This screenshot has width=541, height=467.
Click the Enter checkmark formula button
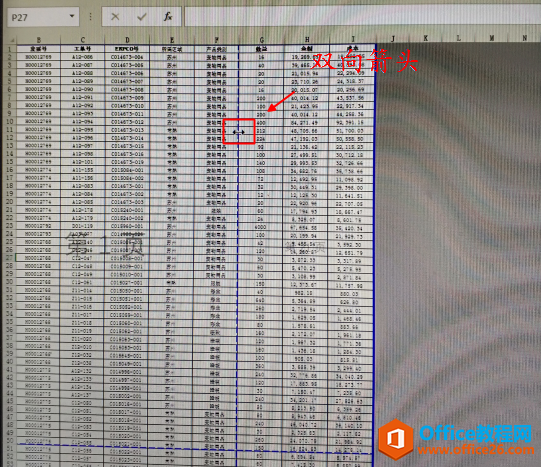click(x=141, y=17)
